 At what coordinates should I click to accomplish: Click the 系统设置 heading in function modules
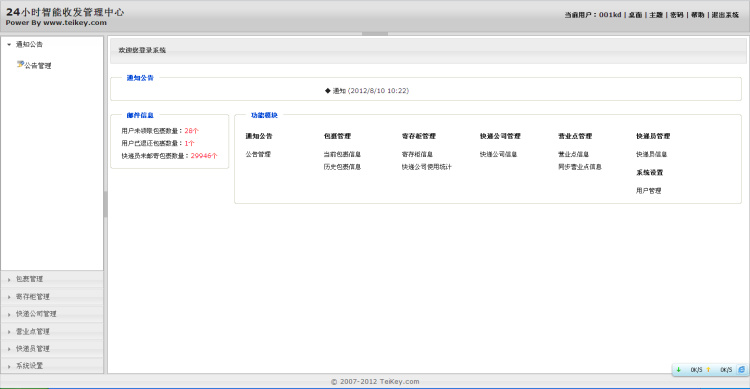(x=649, y=172)
